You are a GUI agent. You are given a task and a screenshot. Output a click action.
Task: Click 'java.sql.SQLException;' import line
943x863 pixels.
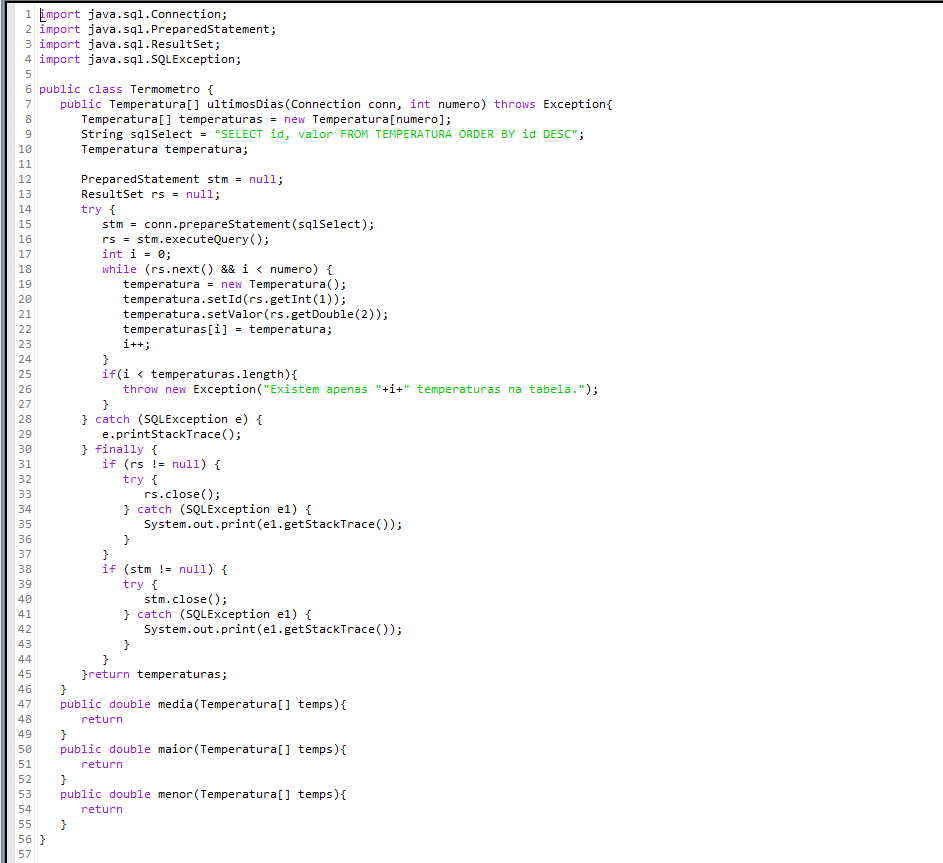(x=165, y=59)
